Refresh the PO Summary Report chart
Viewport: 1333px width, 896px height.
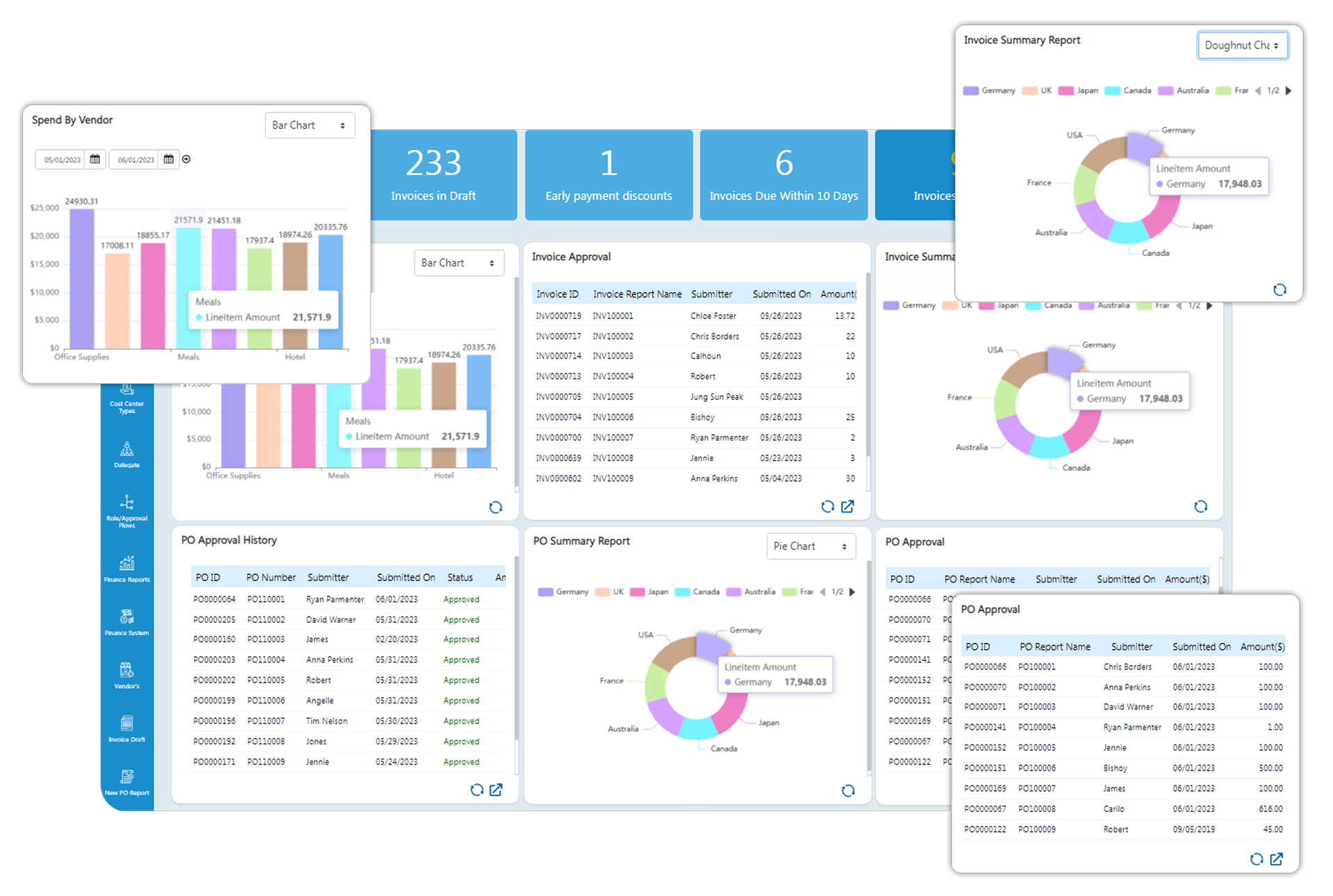[848, 790]
